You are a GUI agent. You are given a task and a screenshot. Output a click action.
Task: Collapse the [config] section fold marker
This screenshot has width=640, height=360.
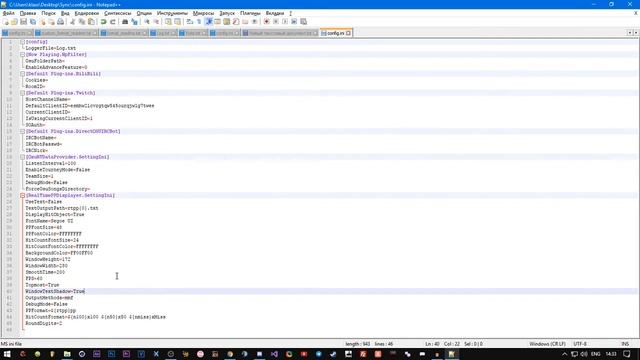click(x=22, y=42)
